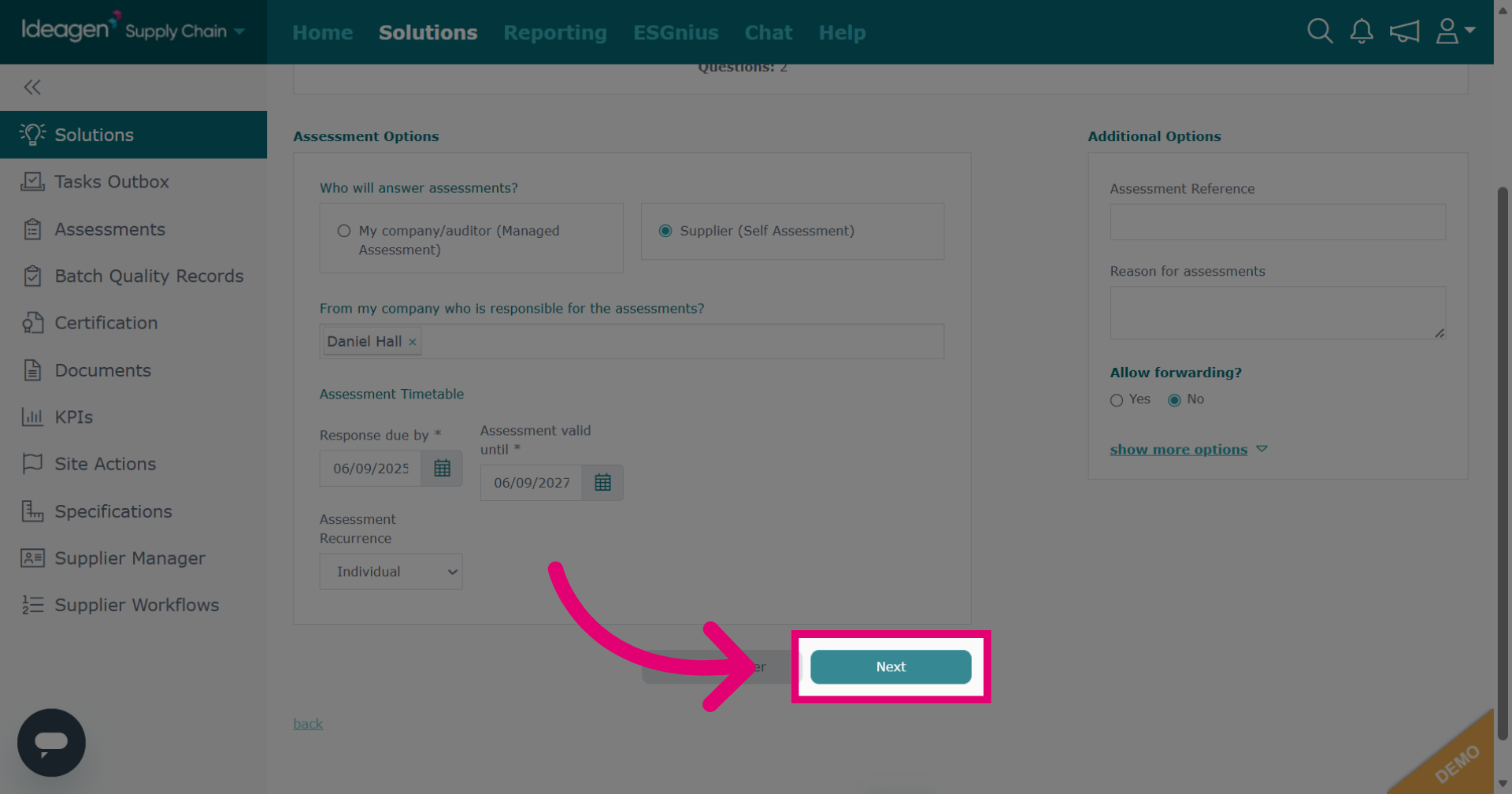Open the calendar for Assessment valid until

(x=602, y=483)
